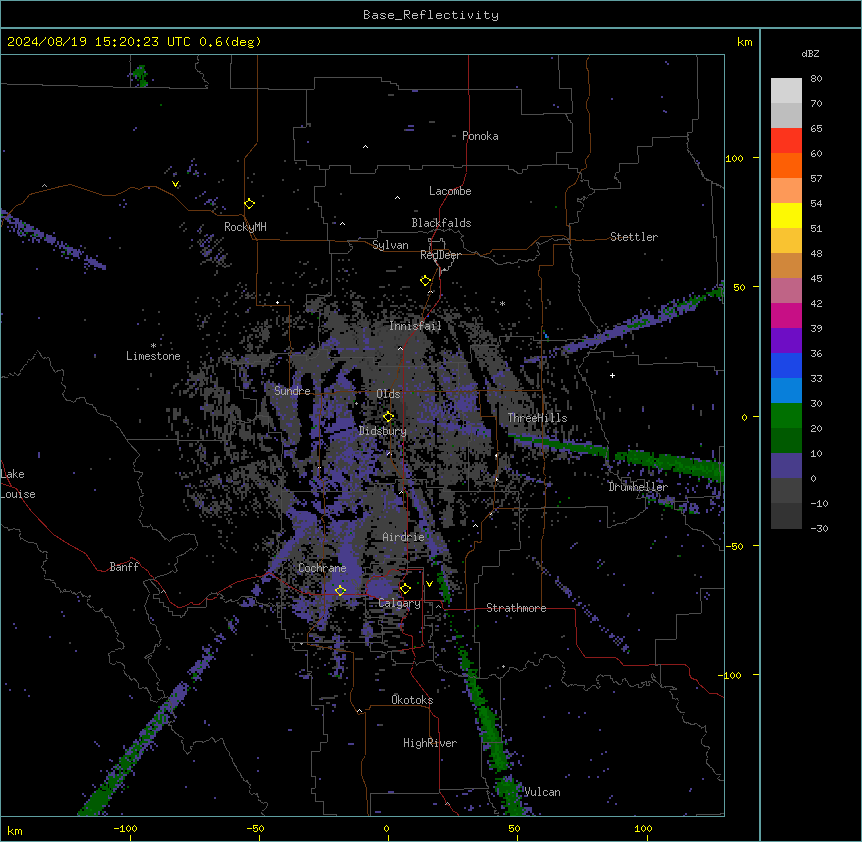Click the Calgary city label
Viewport: 862px width, 842px height.
point(400,603)
